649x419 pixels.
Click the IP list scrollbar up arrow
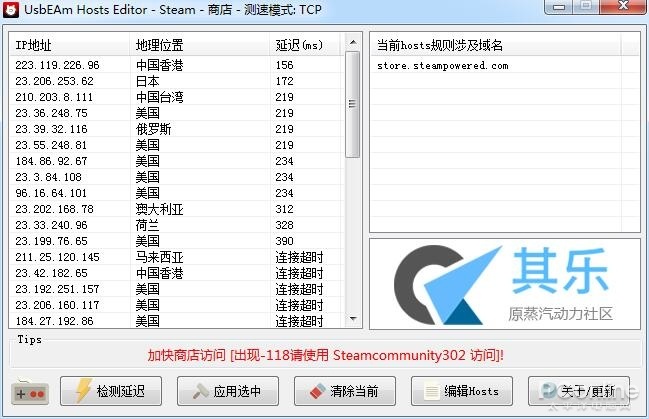(353, 42)
